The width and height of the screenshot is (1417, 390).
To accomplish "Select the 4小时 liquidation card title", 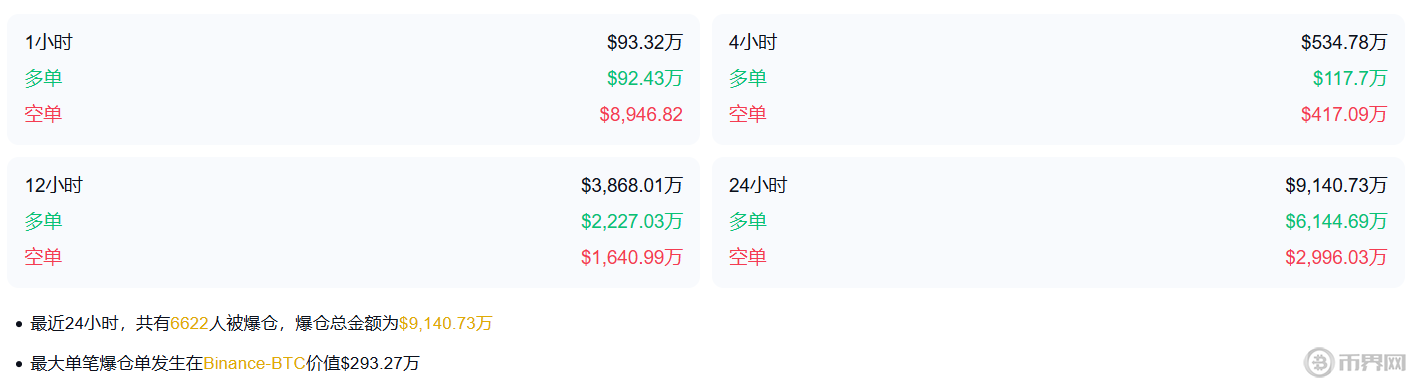I will tap(753, 42).
